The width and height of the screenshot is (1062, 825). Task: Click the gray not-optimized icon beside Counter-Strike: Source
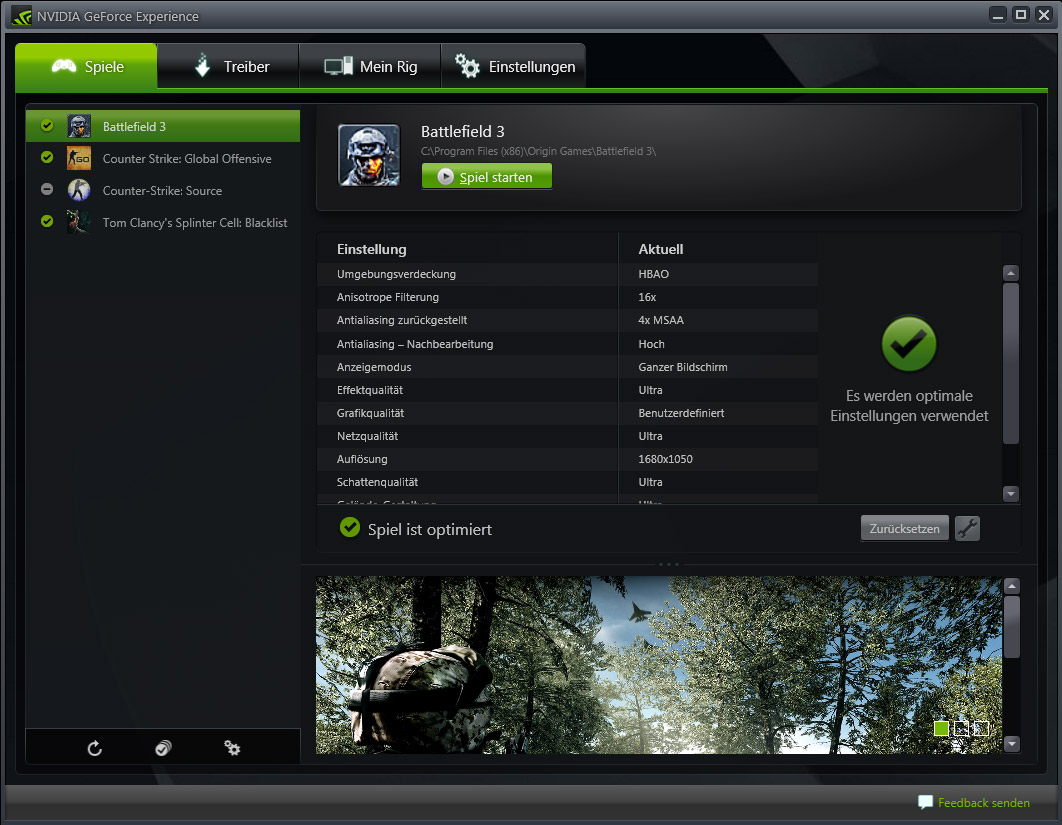point(47,189)
